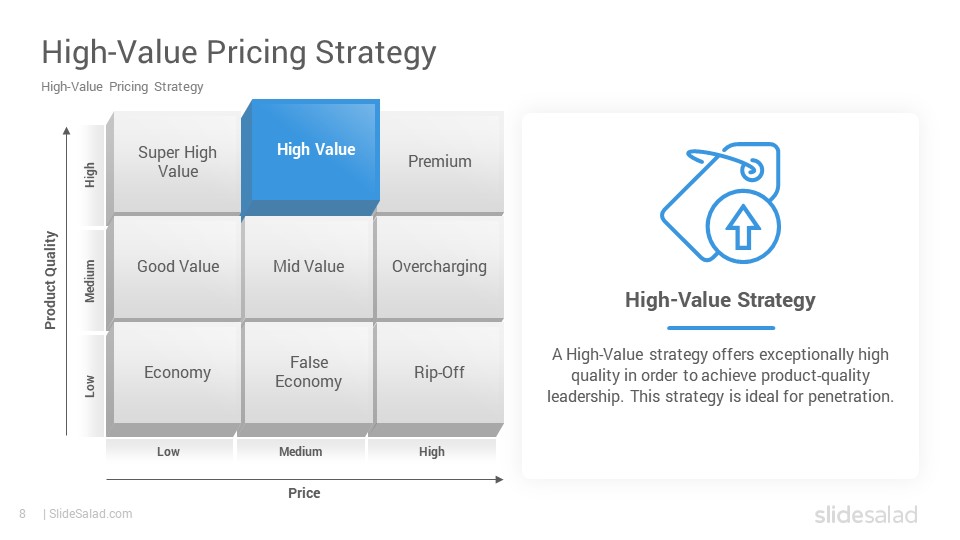960x540 pixels.
Task: Click the Price axis label
Action: (x=304, y=493)
